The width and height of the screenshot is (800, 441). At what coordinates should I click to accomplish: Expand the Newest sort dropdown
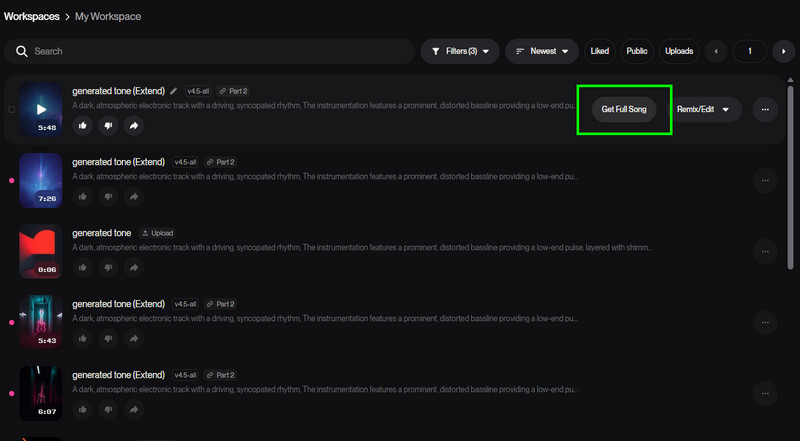click(x=543, y=51)
